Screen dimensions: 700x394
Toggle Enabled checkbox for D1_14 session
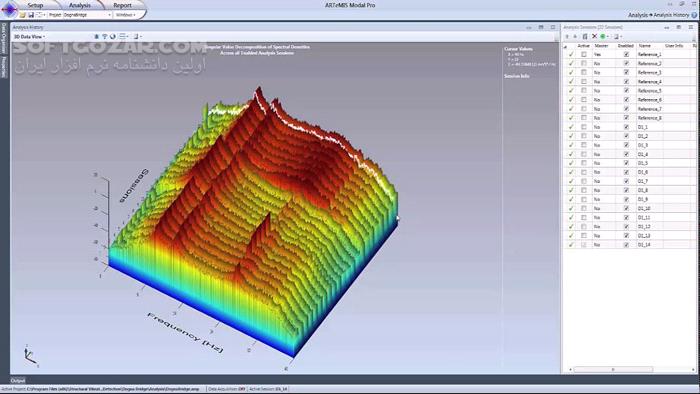[626, 245]
